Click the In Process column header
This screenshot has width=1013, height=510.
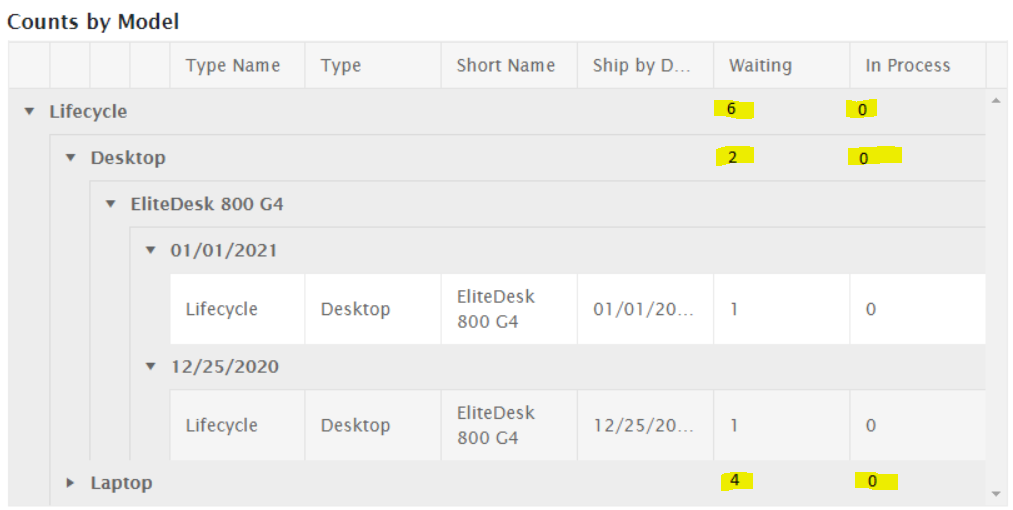[907, 66]
